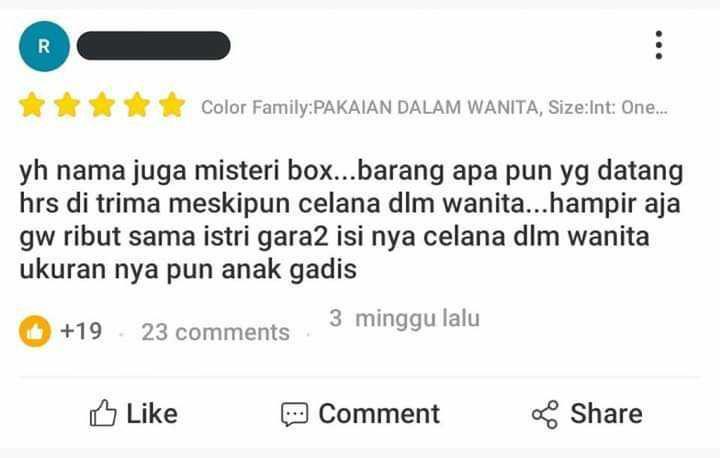Tap the Like button label
This screenshot has width=720, height=458.
coord(152,413)
